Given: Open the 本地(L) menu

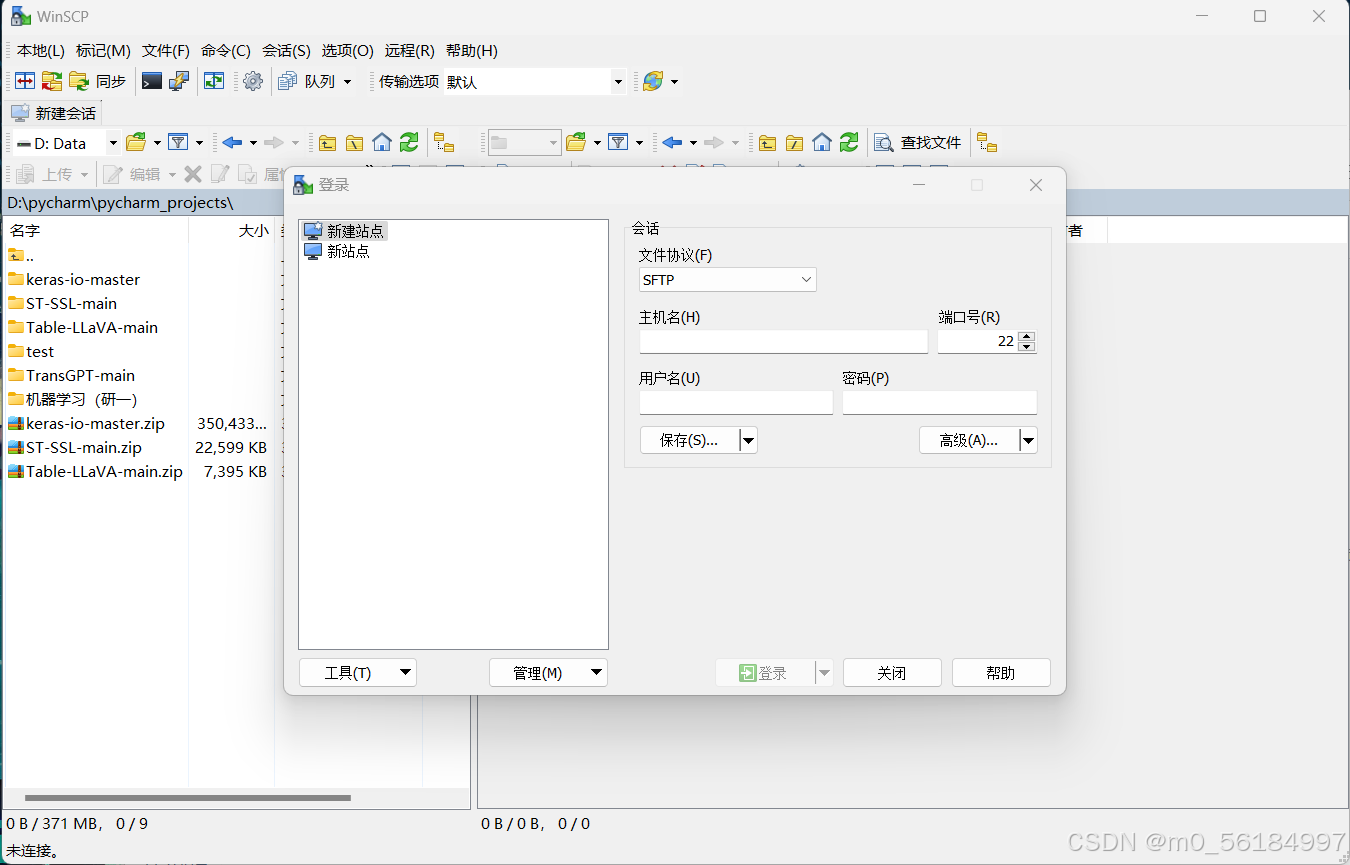Looking at the screenshot, I should click(x=40, y=51).
